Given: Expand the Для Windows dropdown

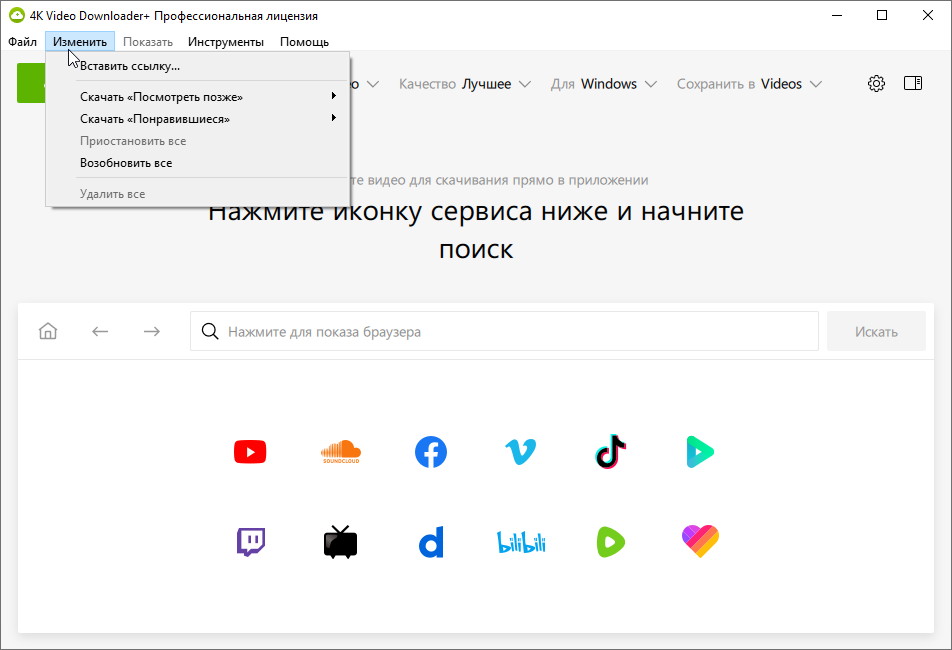Looking at the screenshot, I should point(604,84).
